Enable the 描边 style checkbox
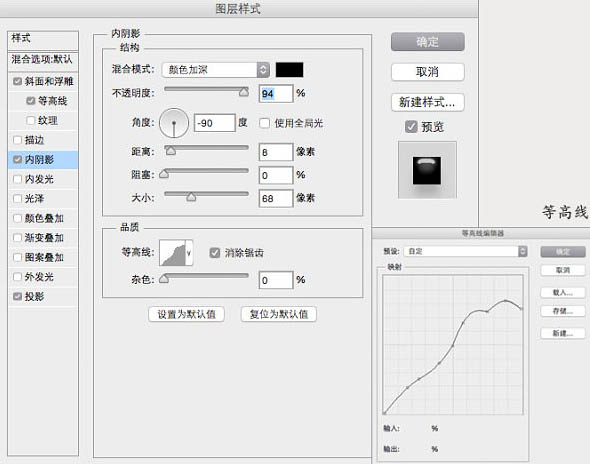 17,140
